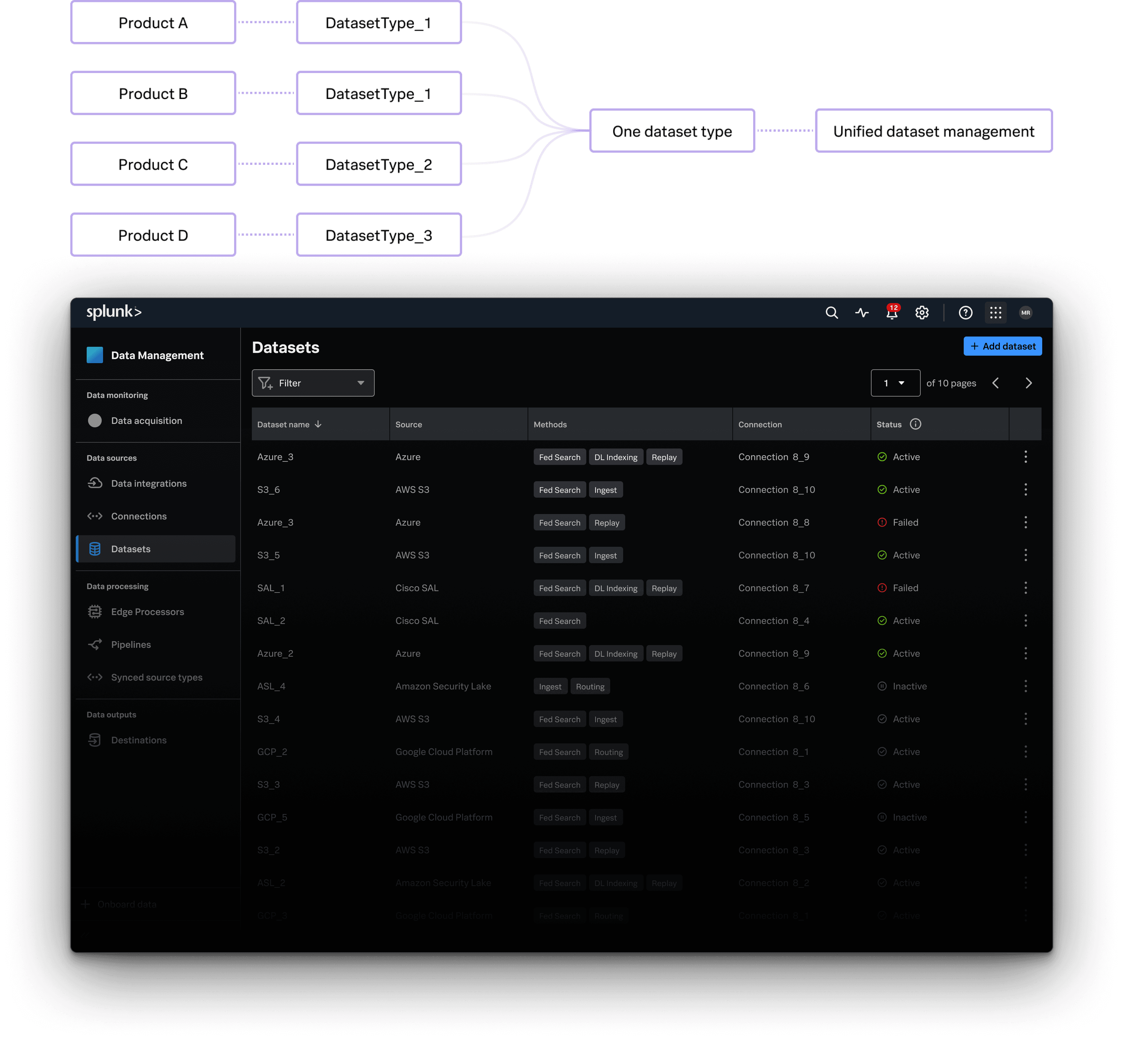Viewport: 1148px width, 1041px height.
Task: Click the help question mark icon
Action: click(965, 313)
